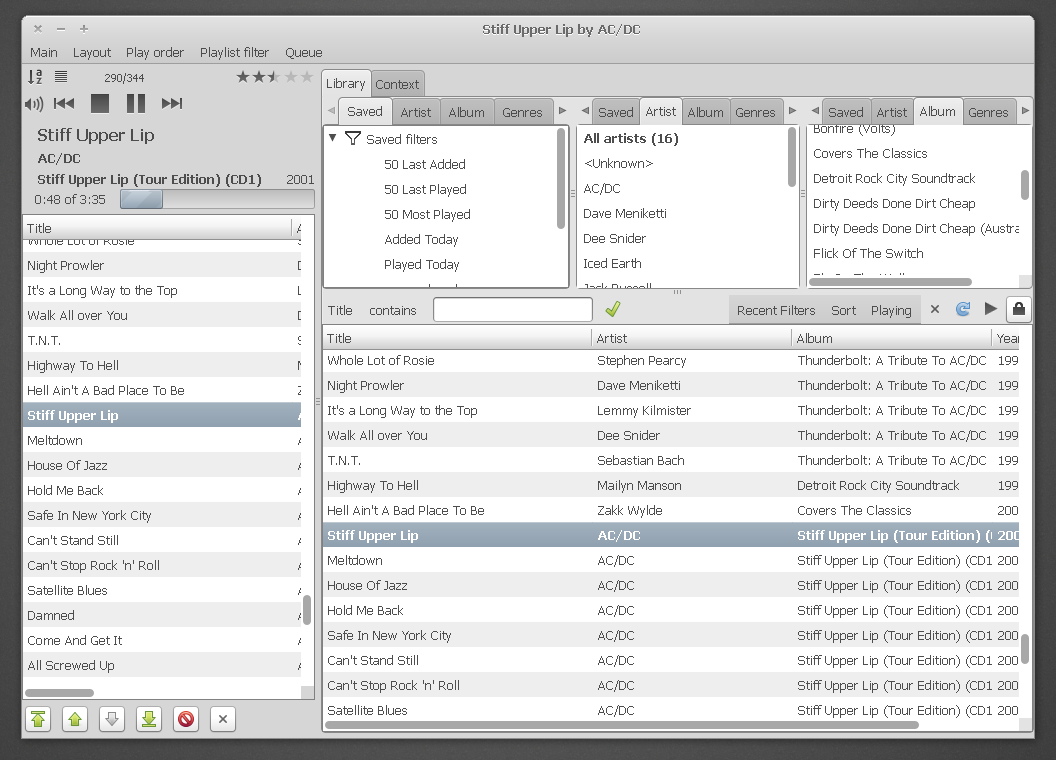Open the Playlist filter menu
This screenshot has width=1056, height=760.
click(234, 53)
